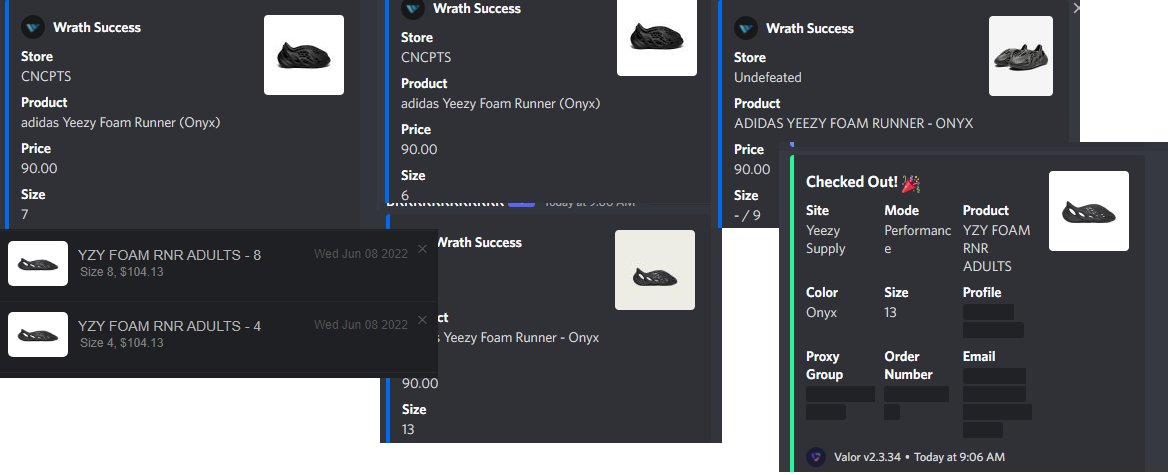The width and height of the screenshot is (1168, 475).
Task: Click the size value 7 in the first CNCPTS card
Action: pos(25,214)
